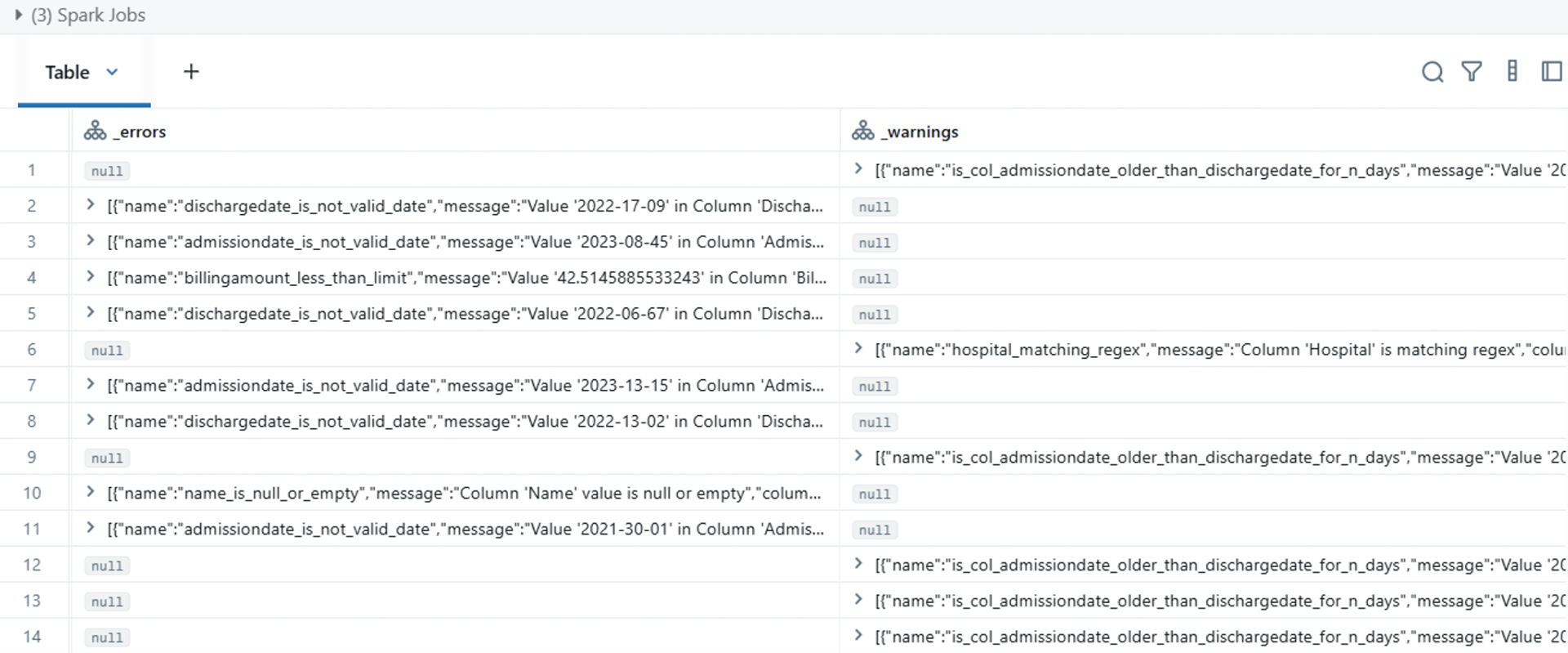Screen dimensions: 1568x653
Task: Click the search icon above the table
Action: point(1432,72)
